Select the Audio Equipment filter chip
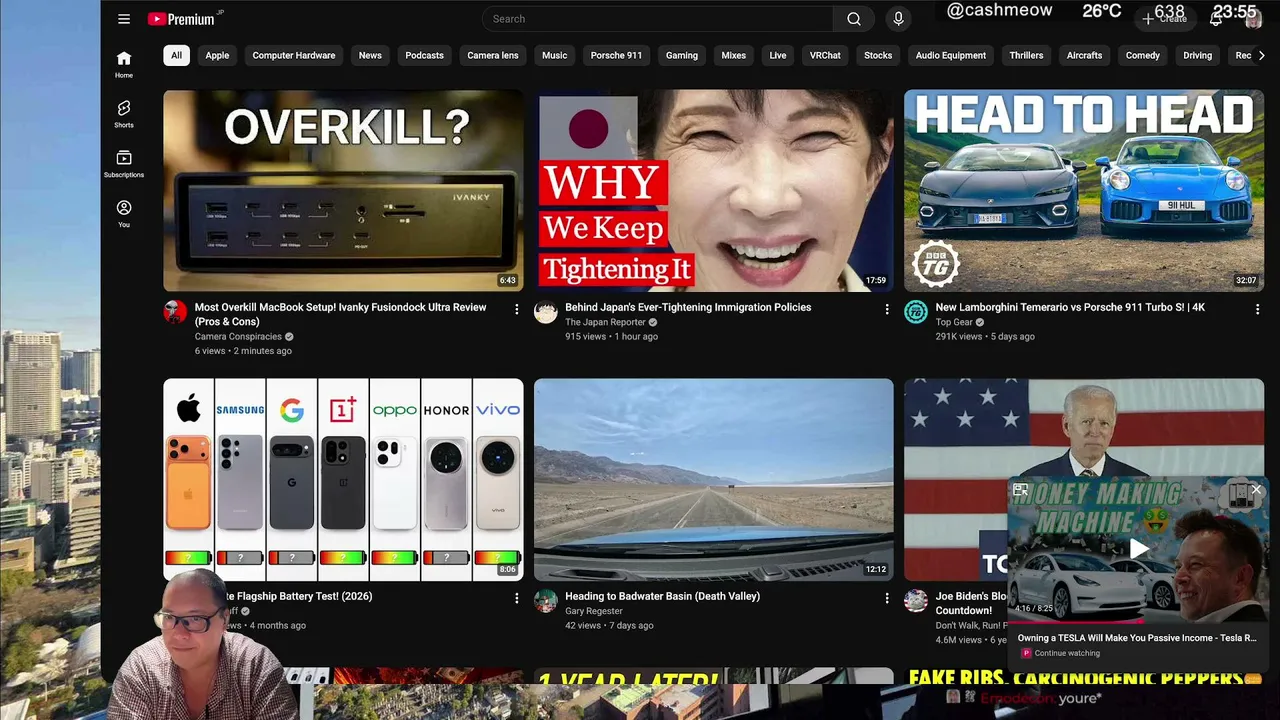1280x720 pixels. 951,56
